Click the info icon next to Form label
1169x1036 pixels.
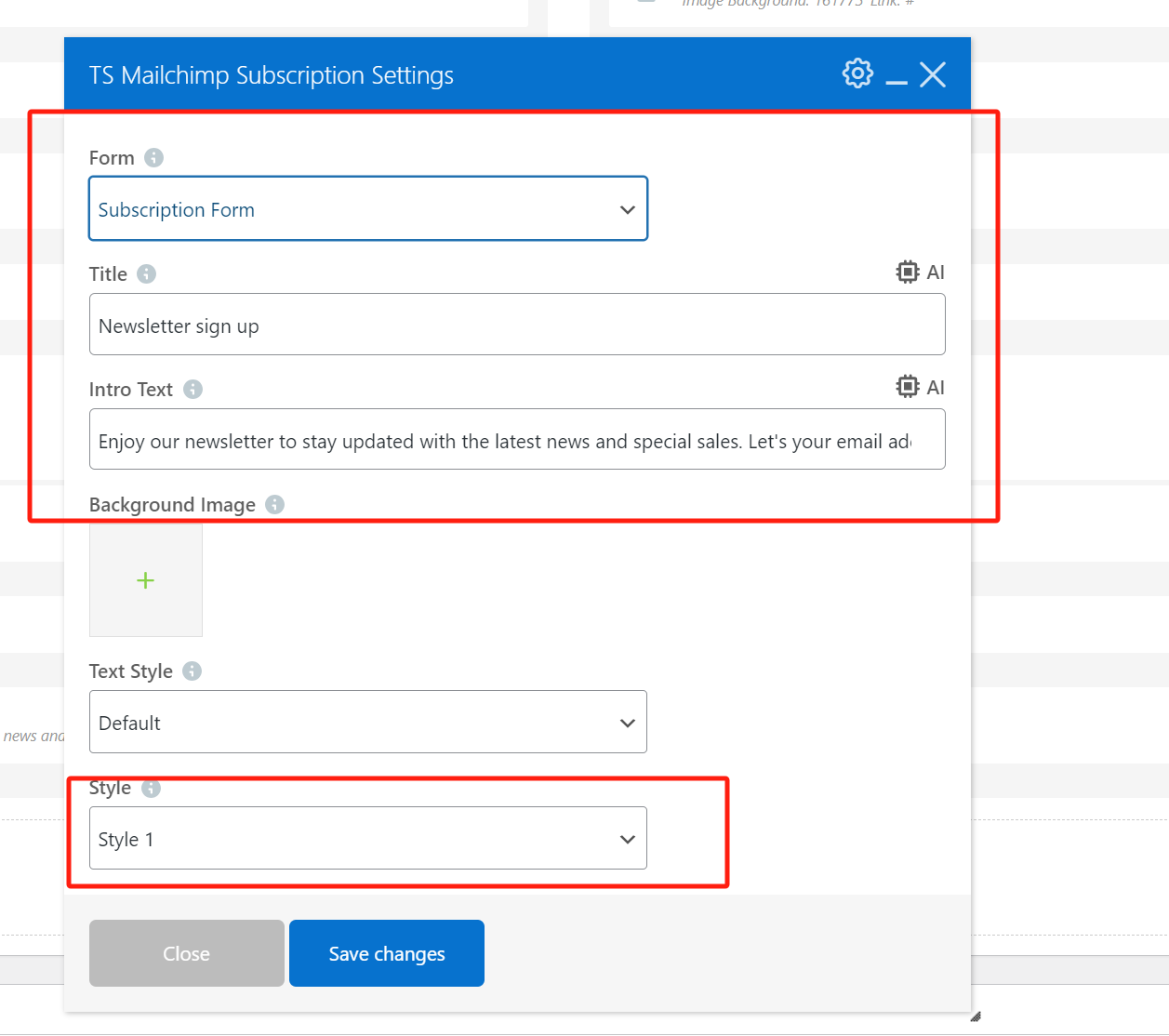pos(153,157)
